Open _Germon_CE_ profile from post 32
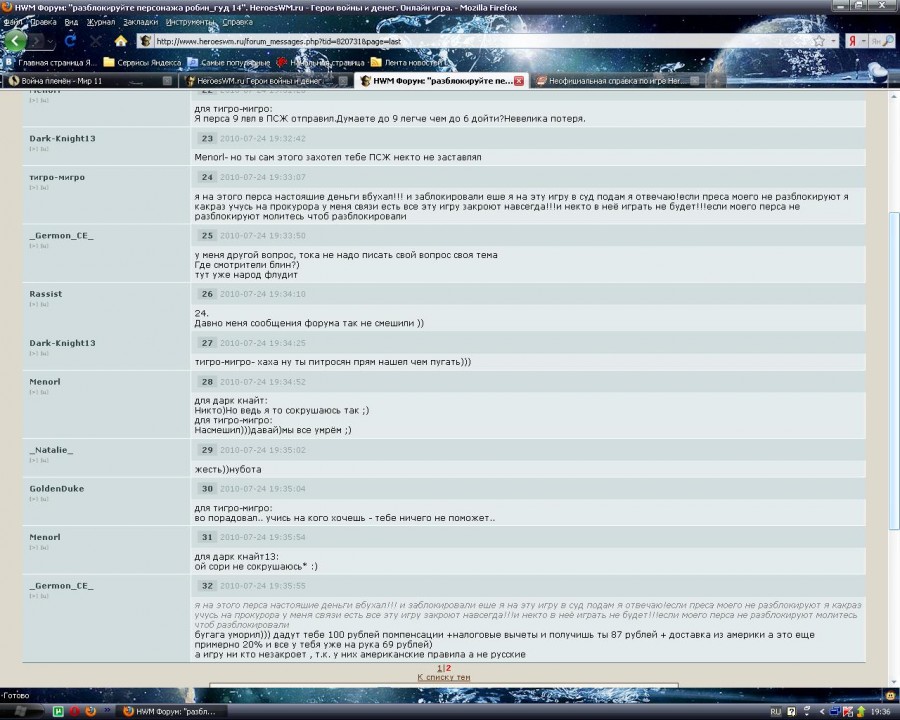 [61, 586]
